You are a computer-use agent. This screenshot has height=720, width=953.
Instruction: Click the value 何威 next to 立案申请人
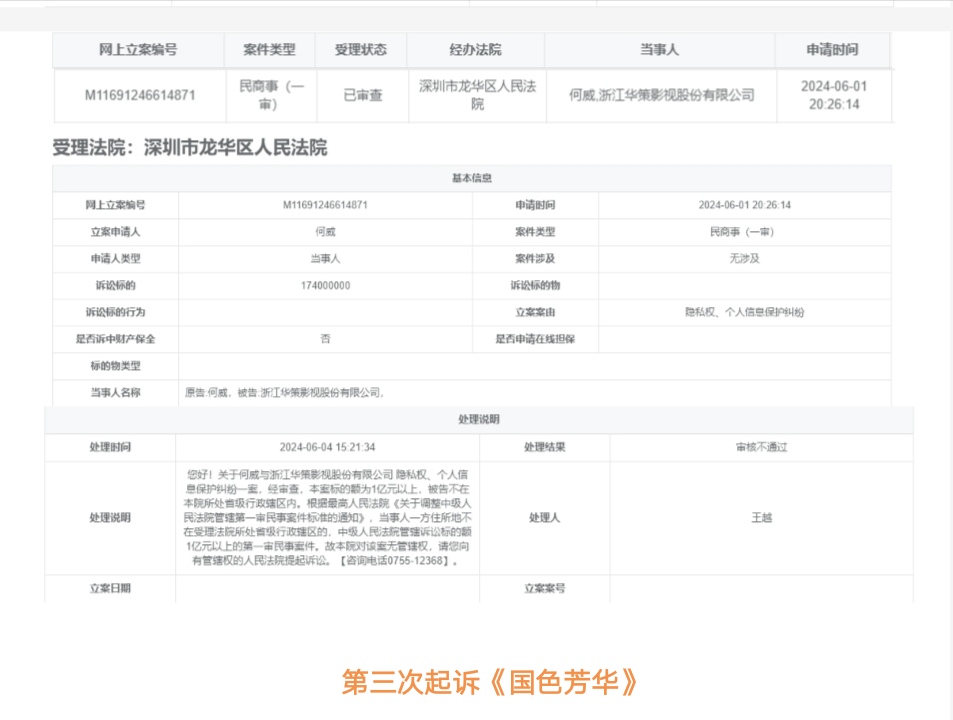pyautogui.click(x=325, y=232)
